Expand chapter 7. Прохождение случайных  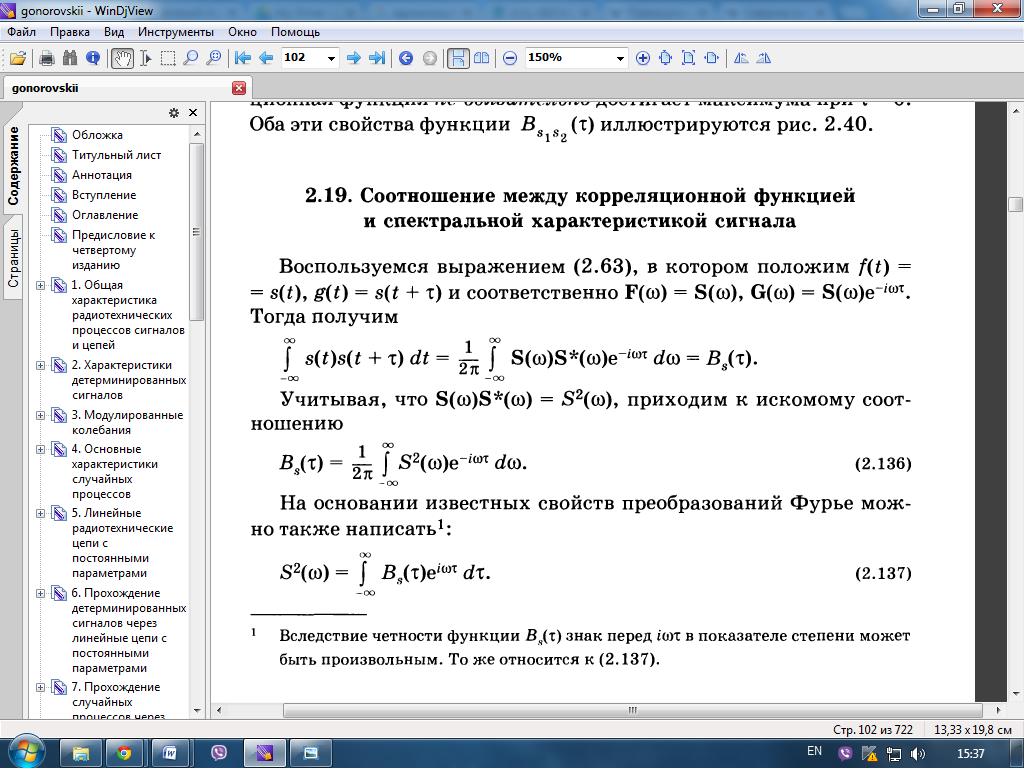point(40,688)
